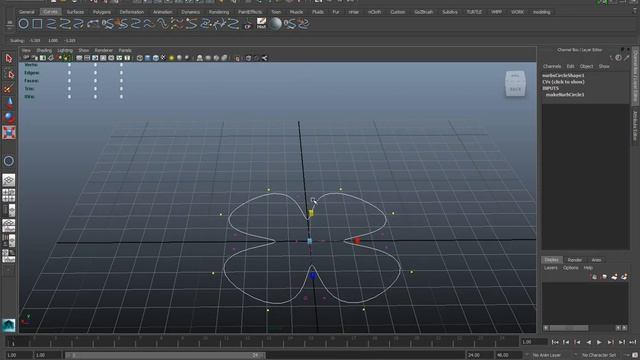Open the viewport Renderer menu
This screenshot has height=360, width=640.
pyautogui.click(x=103, y=51)
